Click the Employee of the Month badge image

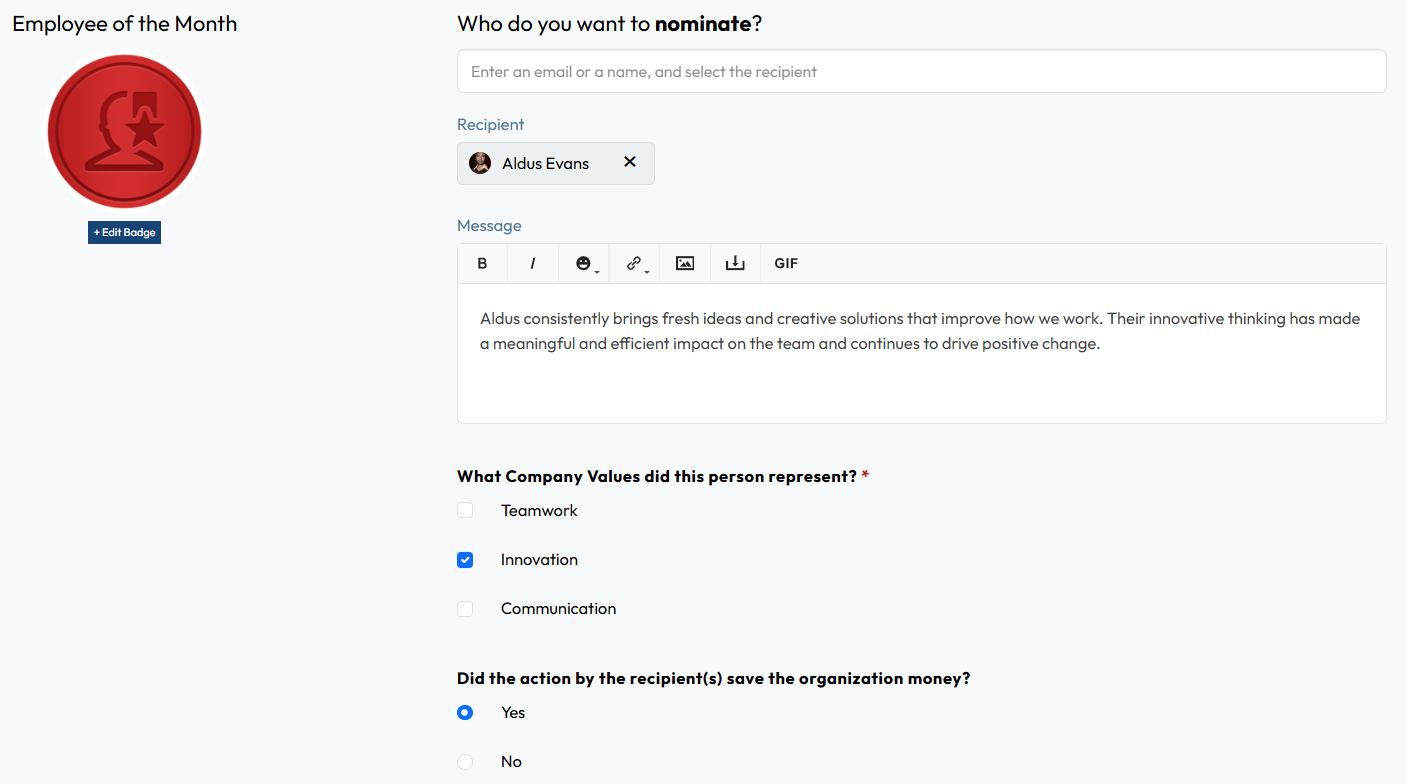pos(124,131)
